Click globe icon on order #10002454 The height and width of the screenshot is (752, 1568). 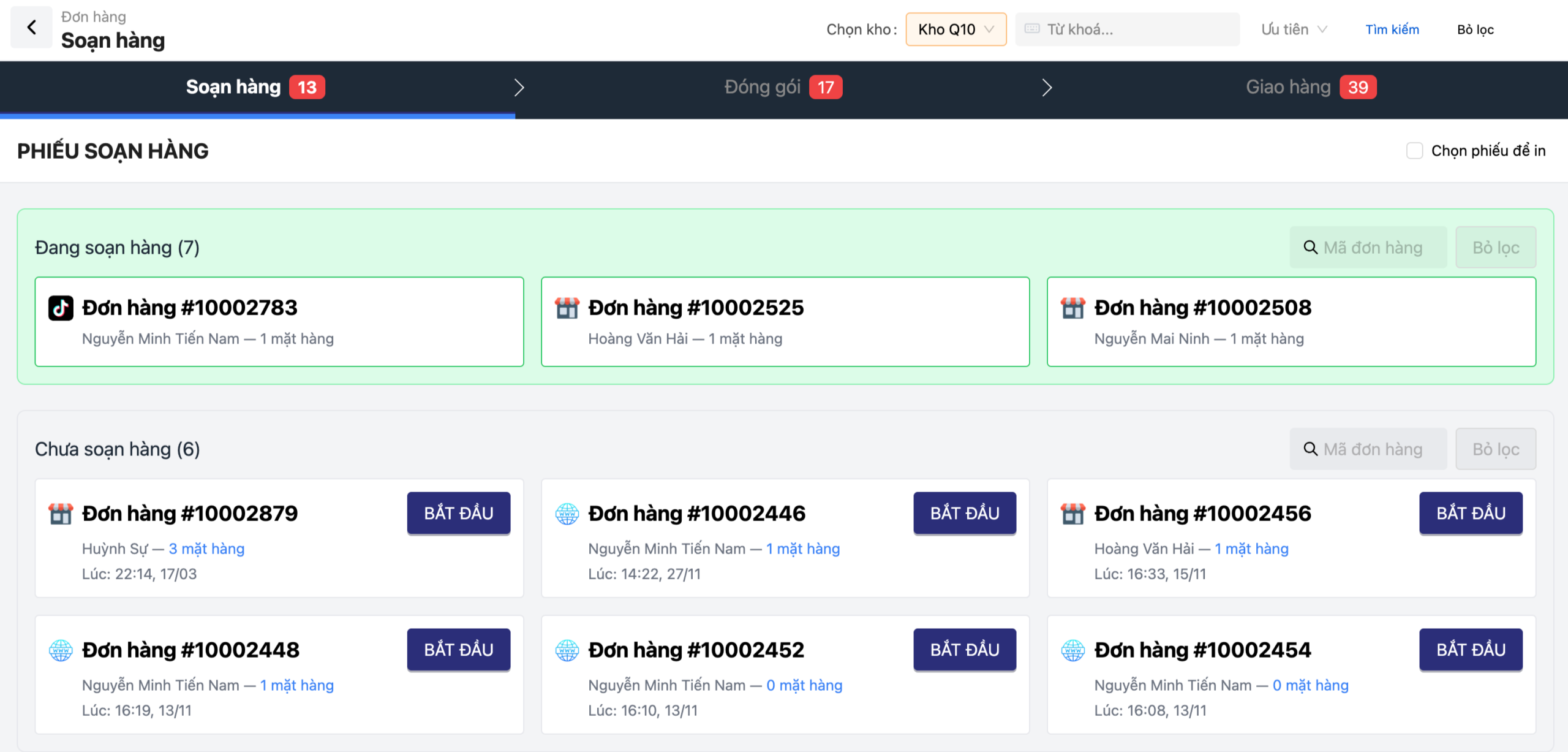(x=1072, y=650)
